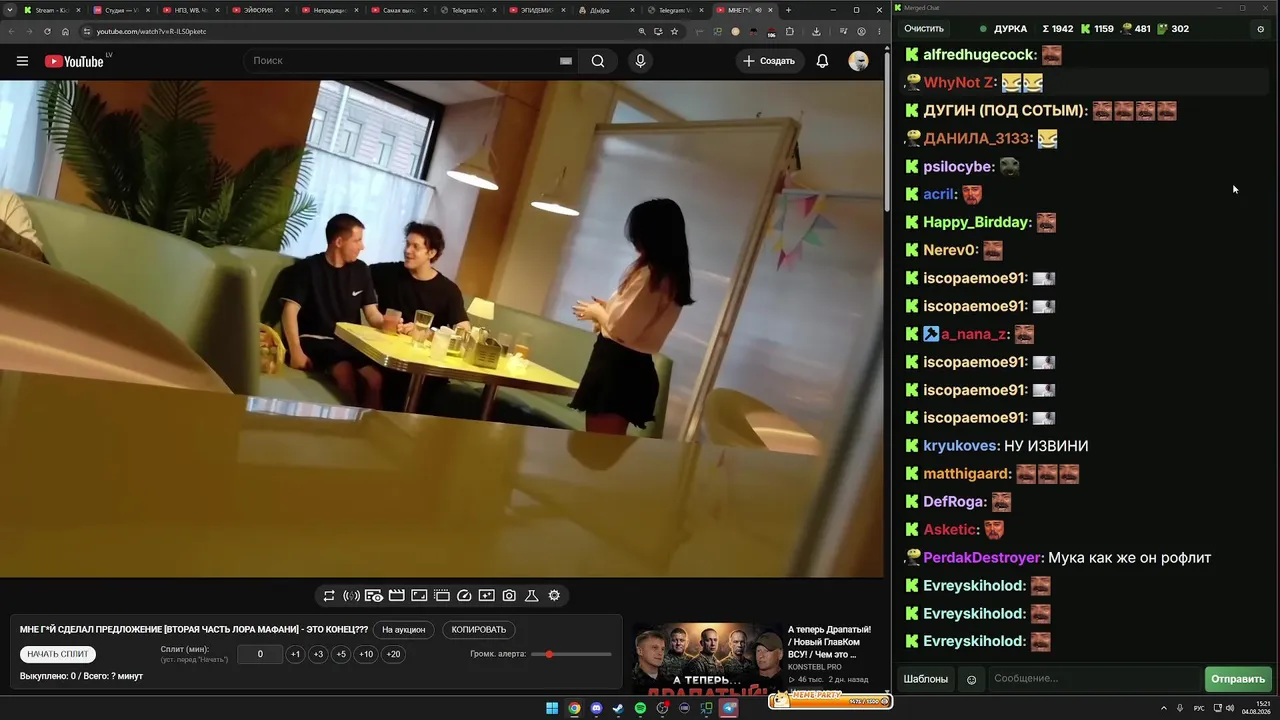Open the on-screen keyboard in the search box

[566, 61]
